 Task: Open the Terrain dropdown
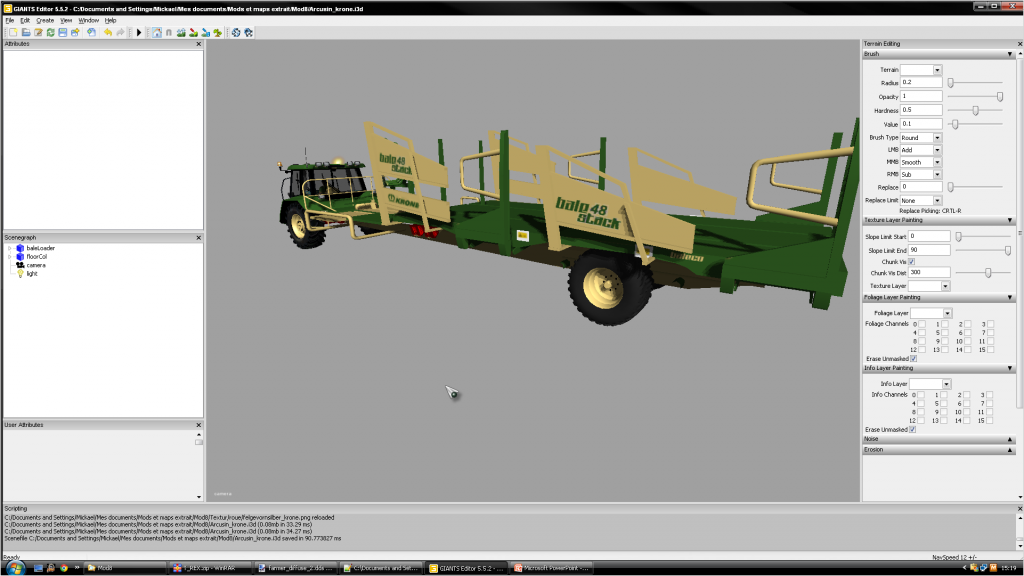tap(937, 70)
